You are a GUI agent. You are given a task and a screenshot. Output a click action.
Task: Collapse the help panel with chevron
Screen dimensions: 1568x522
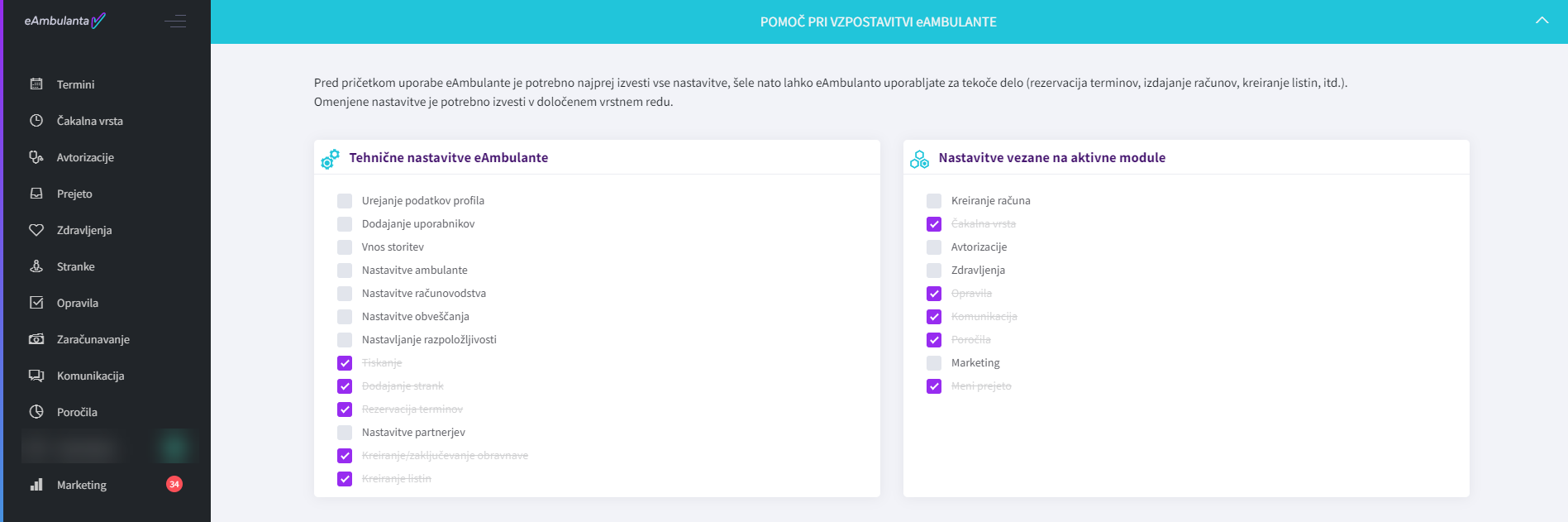pos(1542,21)
